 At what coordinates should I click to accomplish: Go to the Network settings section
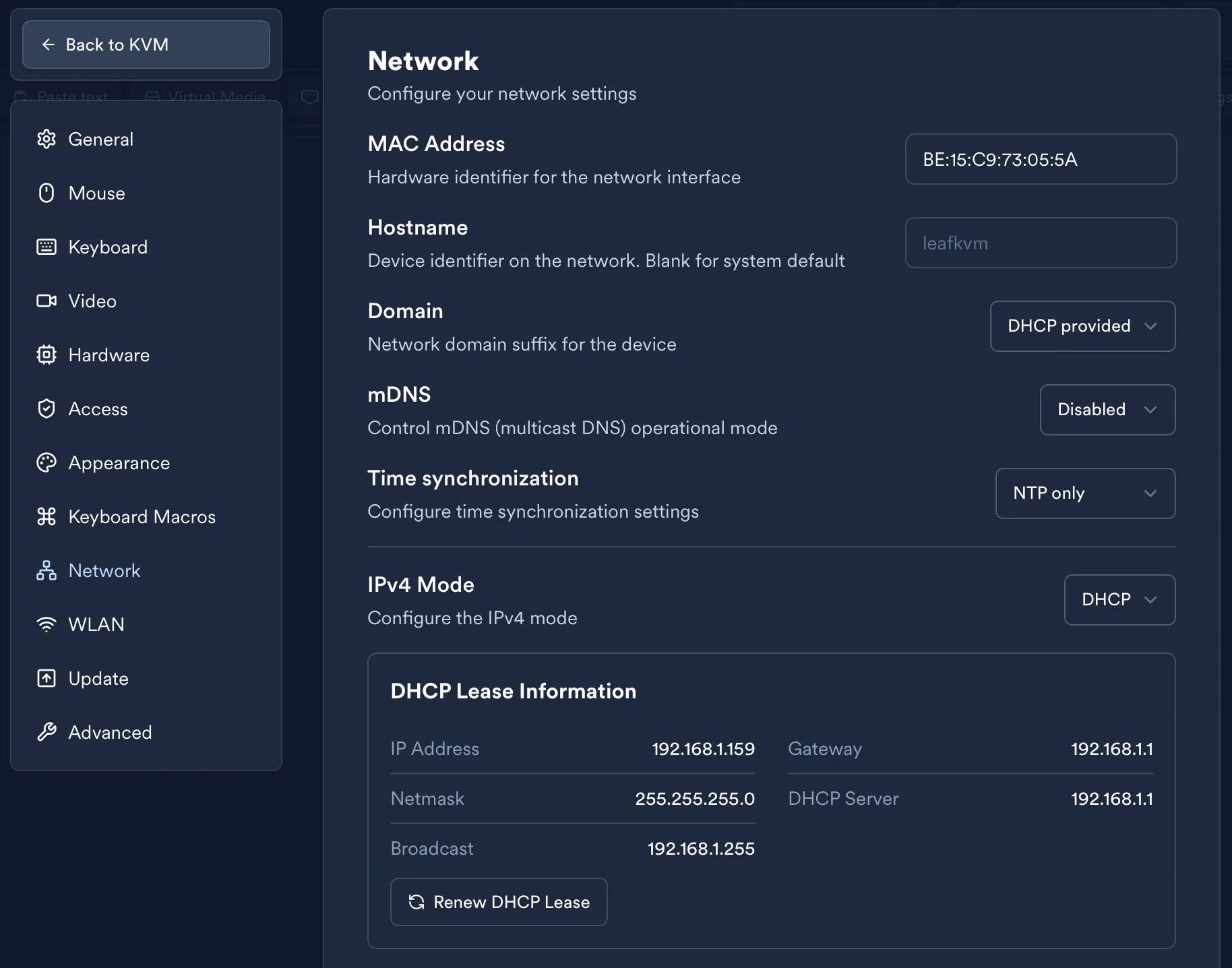[104, 570]
